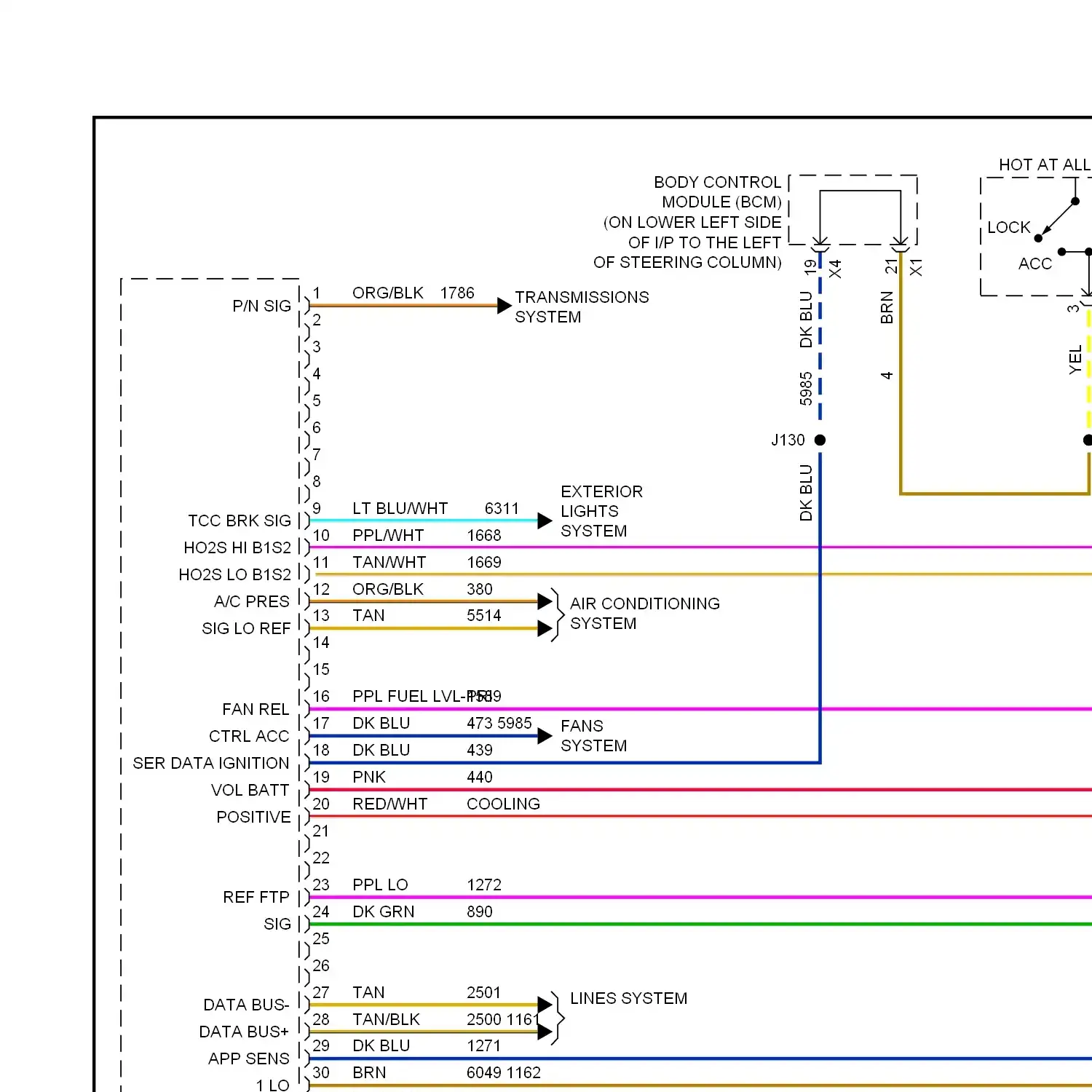Click the 'X4' connector label
The width and height of the screenshot is (1092, 1092).
[x=835, y=269]
